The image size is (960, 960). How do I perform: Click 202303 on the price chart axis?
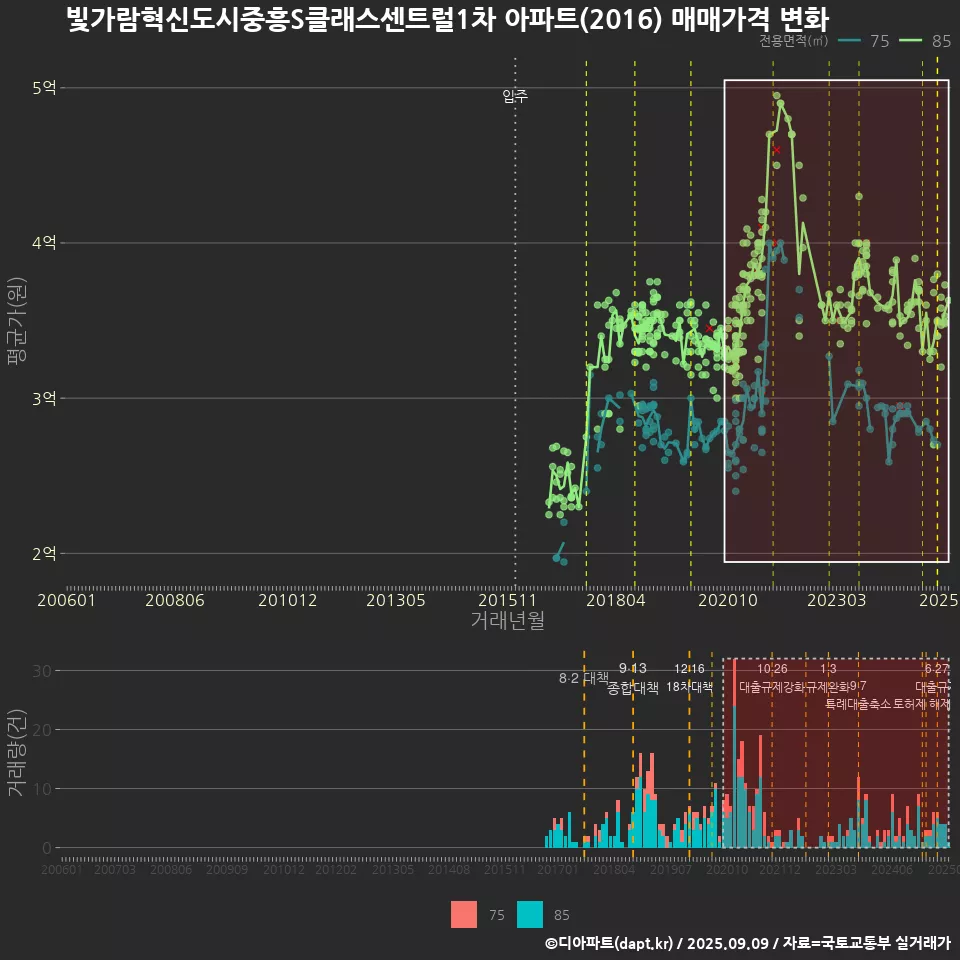click(836, 600)
